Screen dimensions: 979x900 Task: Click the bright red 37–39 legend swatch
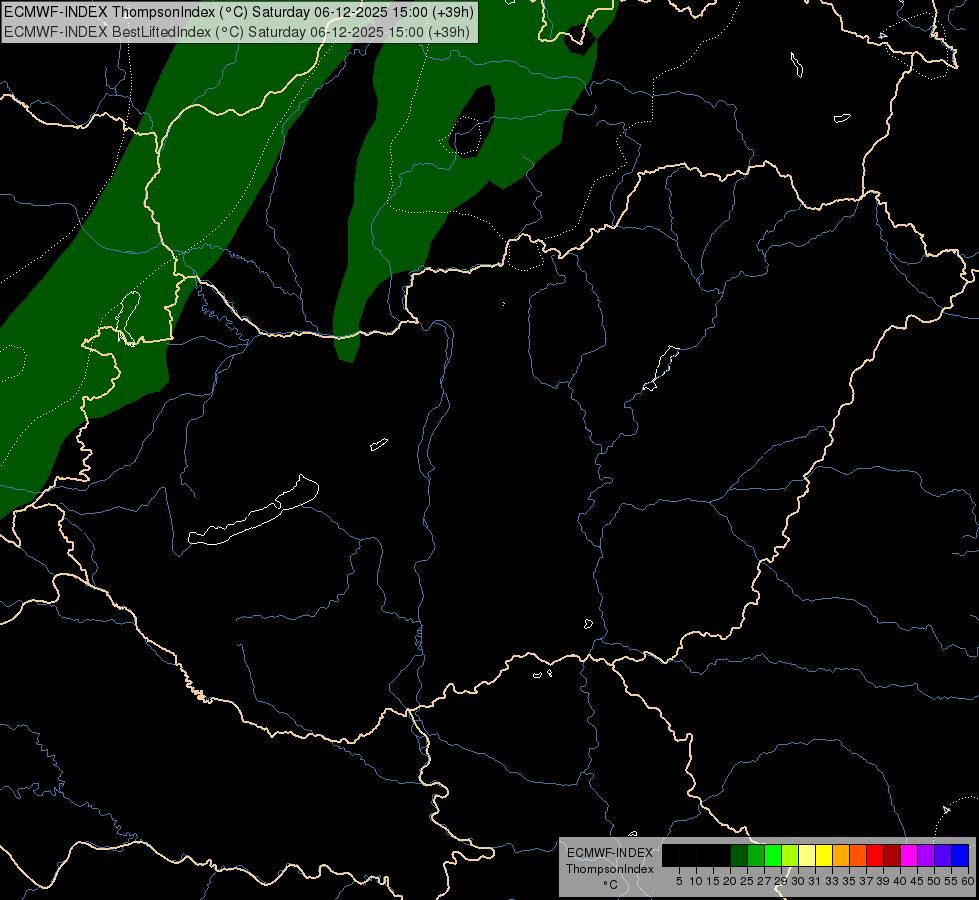coord(875,855)
